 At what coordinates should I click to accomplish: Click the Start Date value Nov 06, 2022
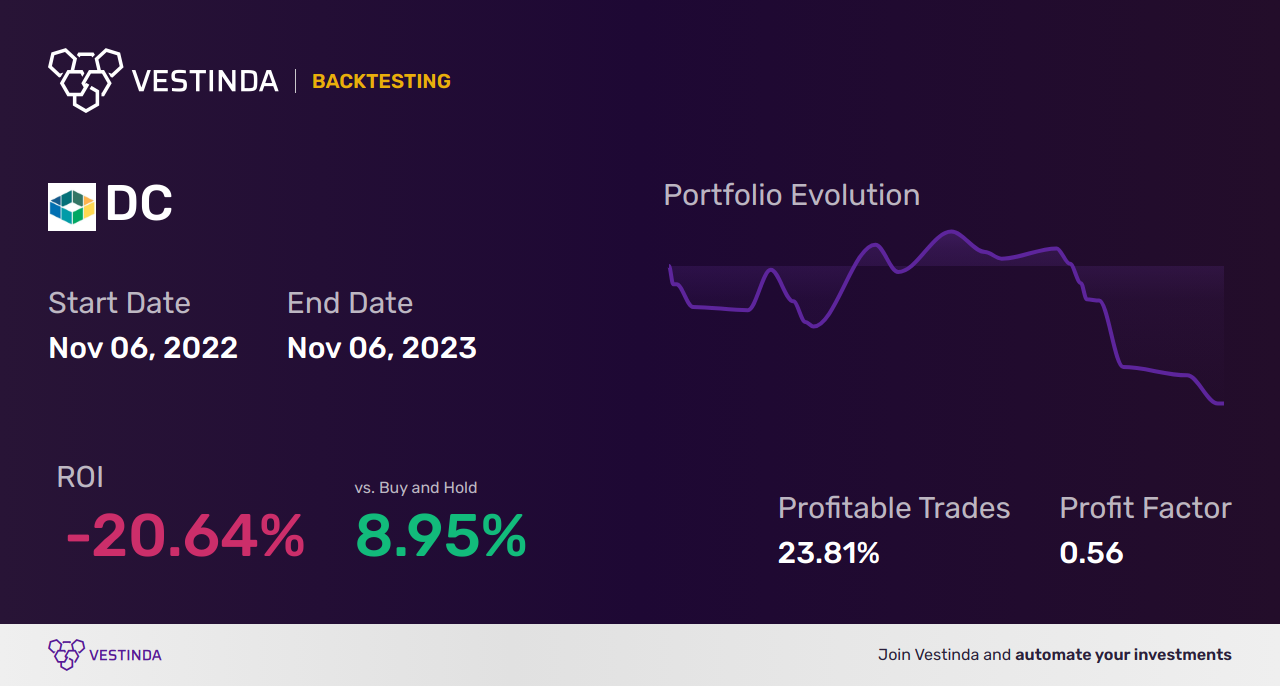pos(143,348)
